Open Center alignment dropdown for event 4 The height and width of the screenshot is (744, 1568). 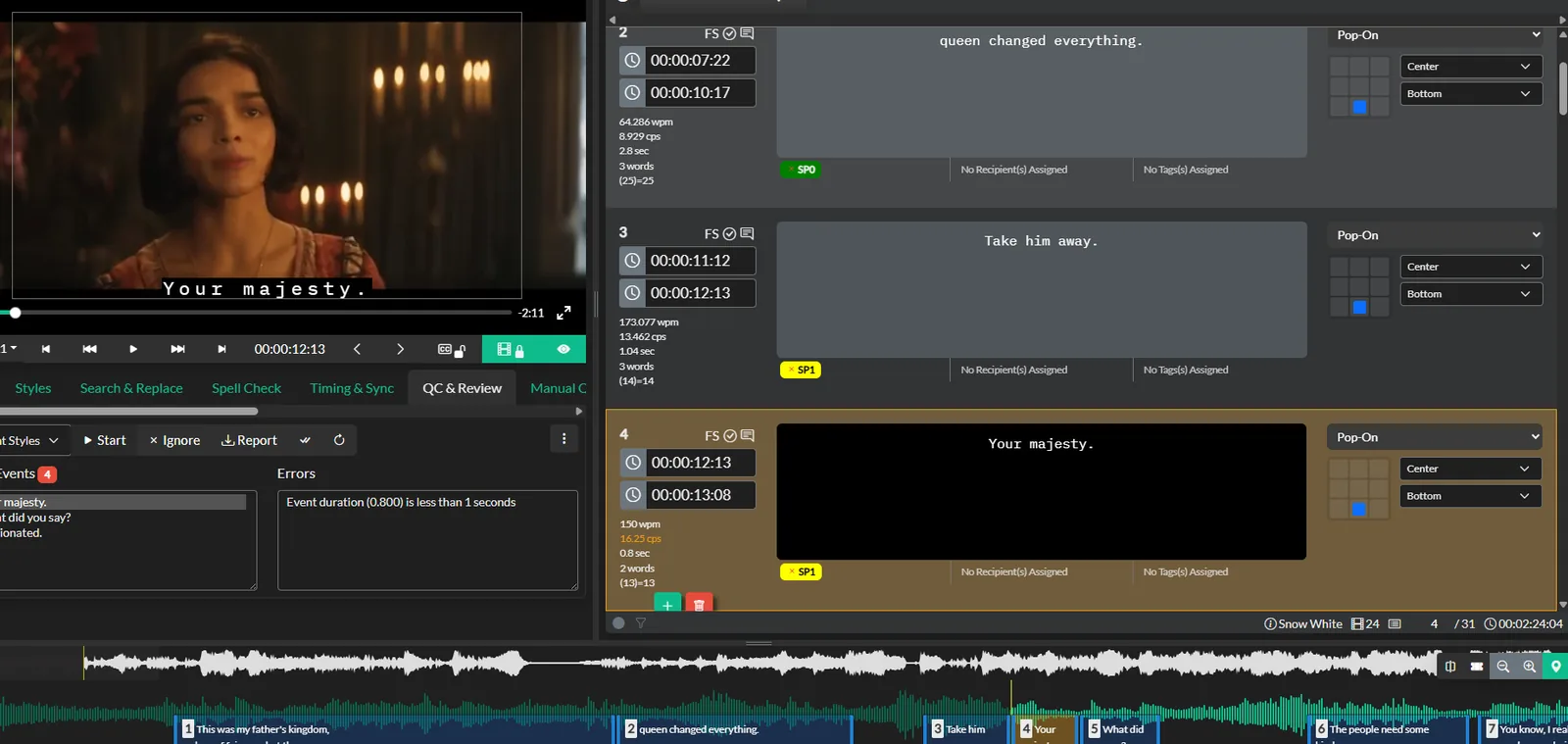click(x=1470, y=469)
